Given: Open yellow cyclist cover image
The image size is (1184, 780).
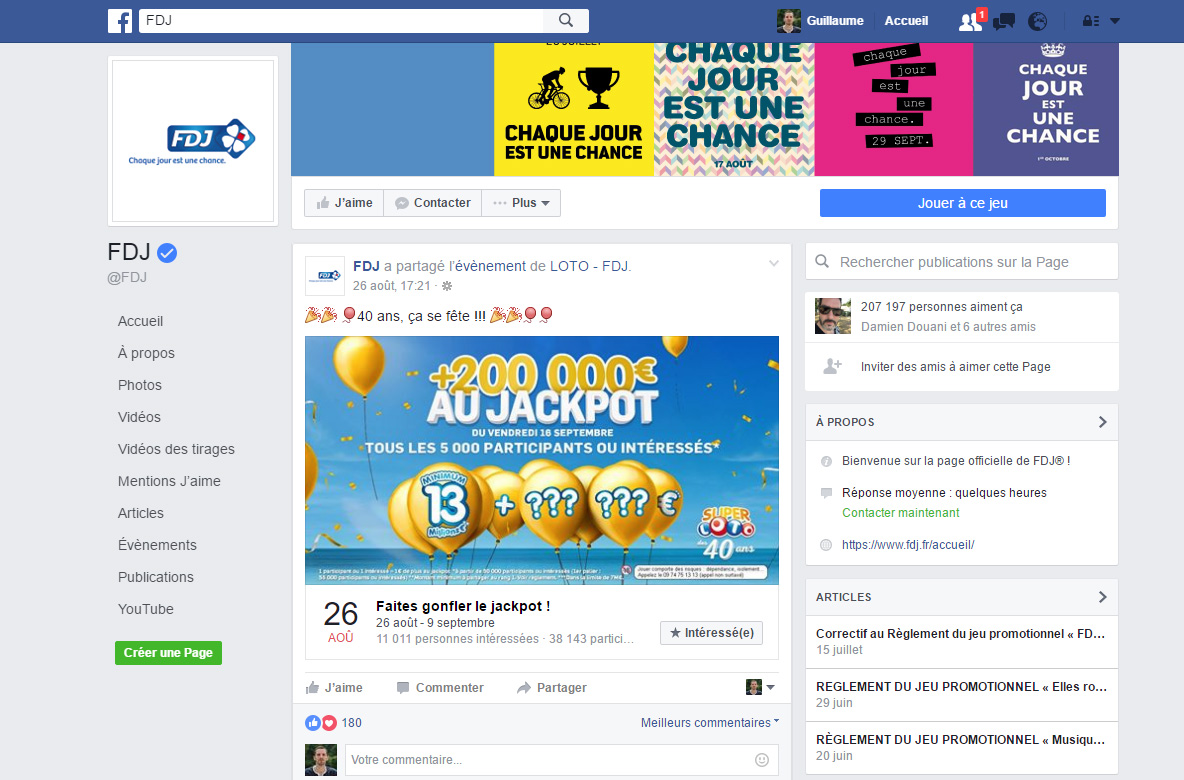Looking at the screenshot, I should coord(574,109).
